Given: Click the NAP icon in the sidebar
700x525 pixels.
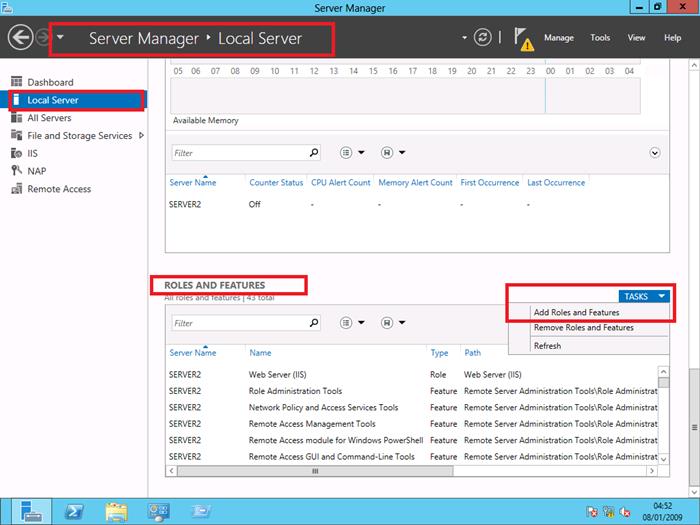Looking at the screenshot, I should click(x=17, y=171).
